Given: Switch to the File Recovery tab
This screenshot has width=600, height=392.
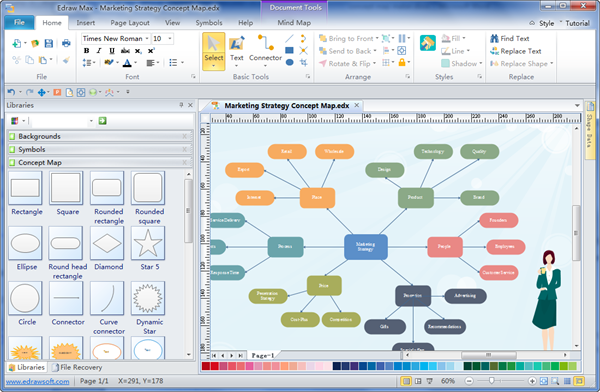Looking at the screenshot, I should pyautogui.click(x=77, y=368).
